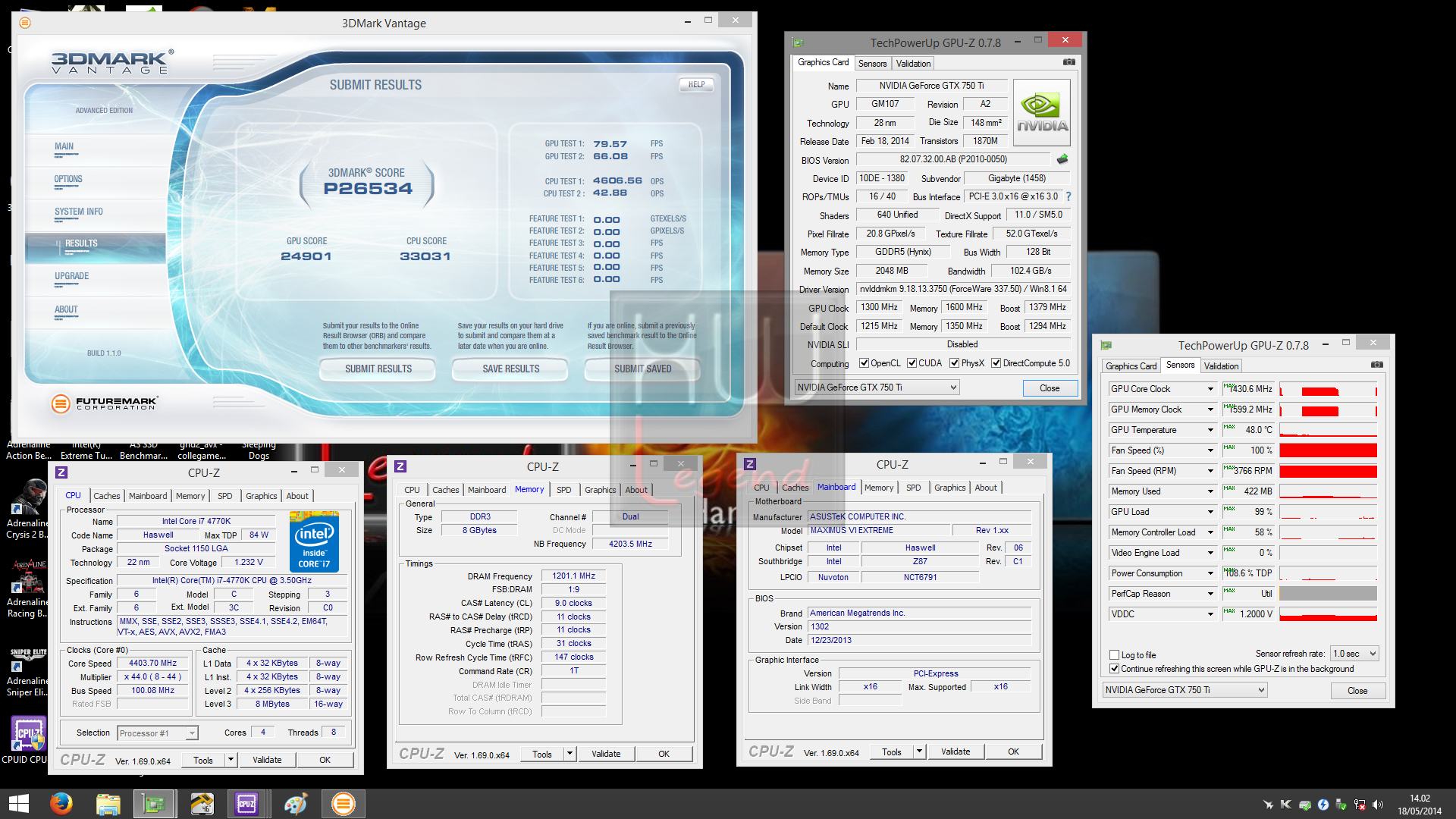This screenshot has height=819, width=1456.
Task: Open the Paint palette taskbar icon
Action: coord(296,804)
